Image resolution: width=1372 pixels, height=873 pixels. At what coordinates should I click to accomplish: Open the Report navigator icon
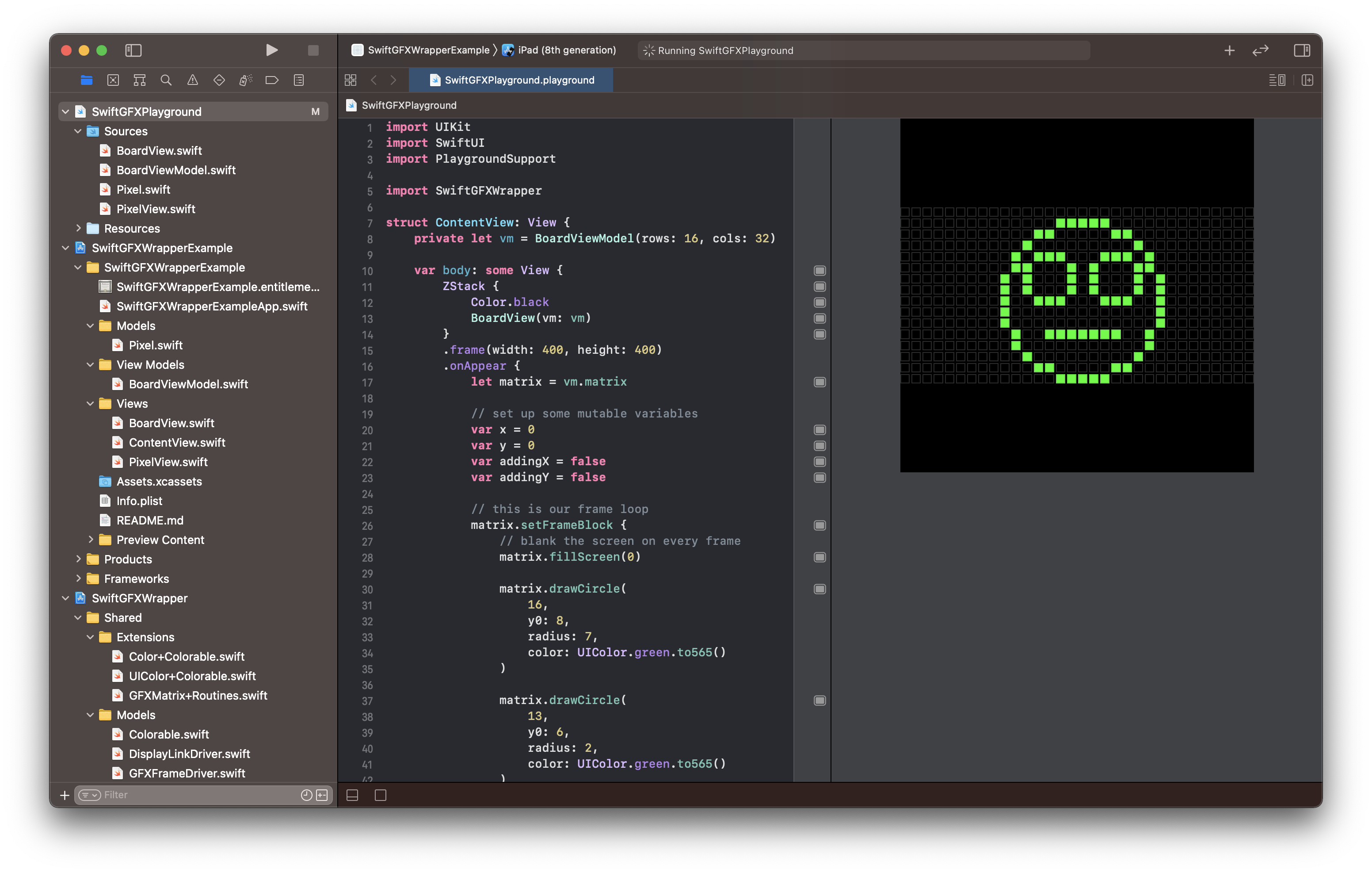(x=298, y=80)
